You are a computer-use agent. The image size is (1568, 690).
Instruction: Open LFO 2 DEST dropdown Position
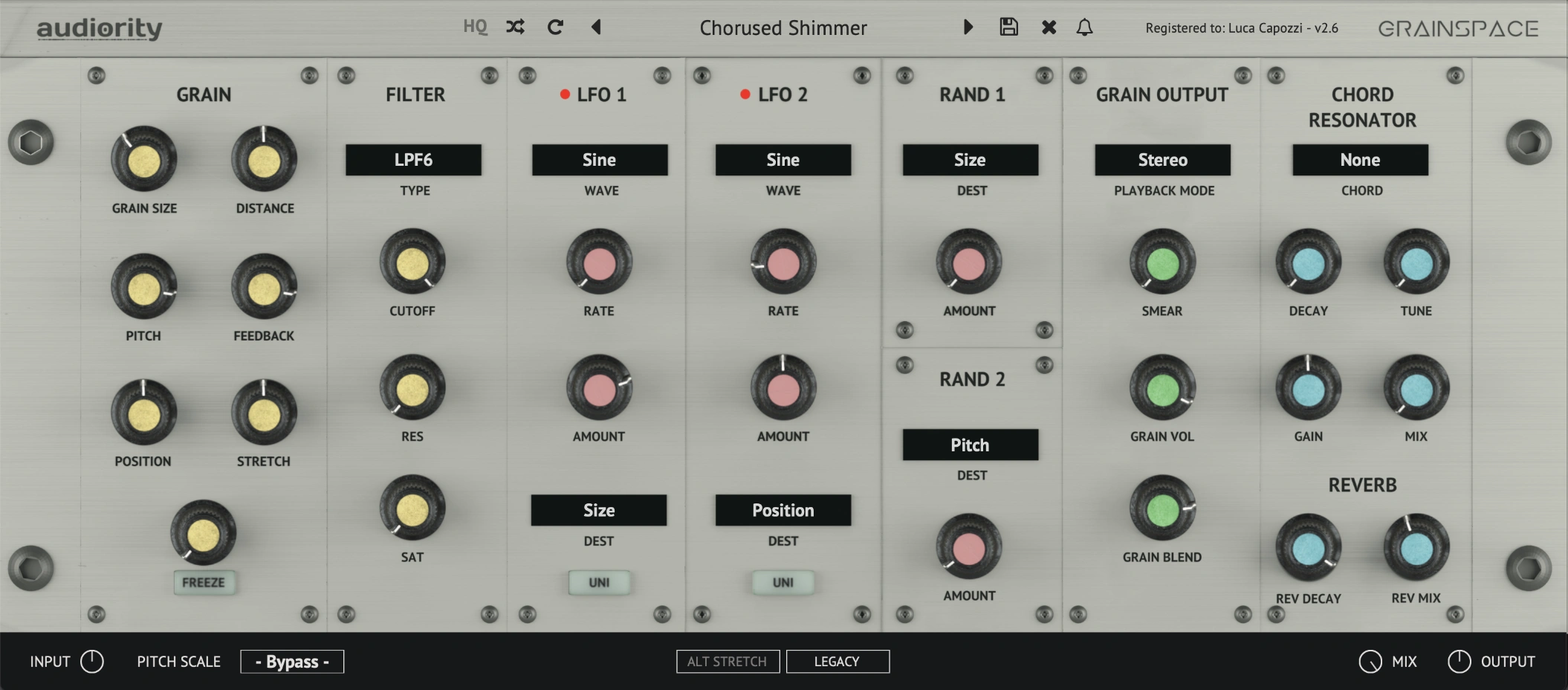coord(783,510)
